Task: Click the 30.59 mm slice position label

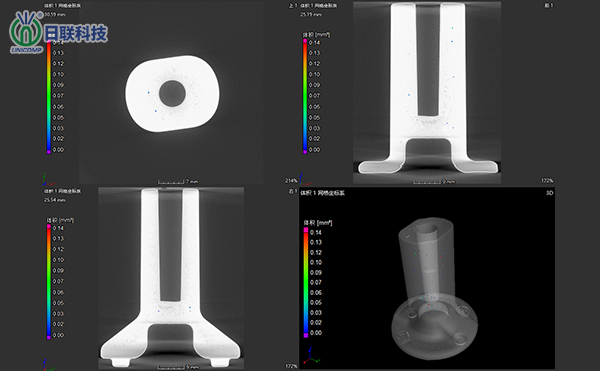Action: (55, 15)
